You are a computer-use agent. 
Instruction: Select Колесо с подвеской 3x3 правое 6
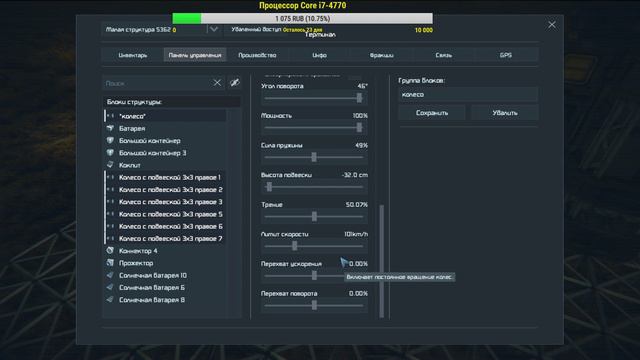pos(165,226)
